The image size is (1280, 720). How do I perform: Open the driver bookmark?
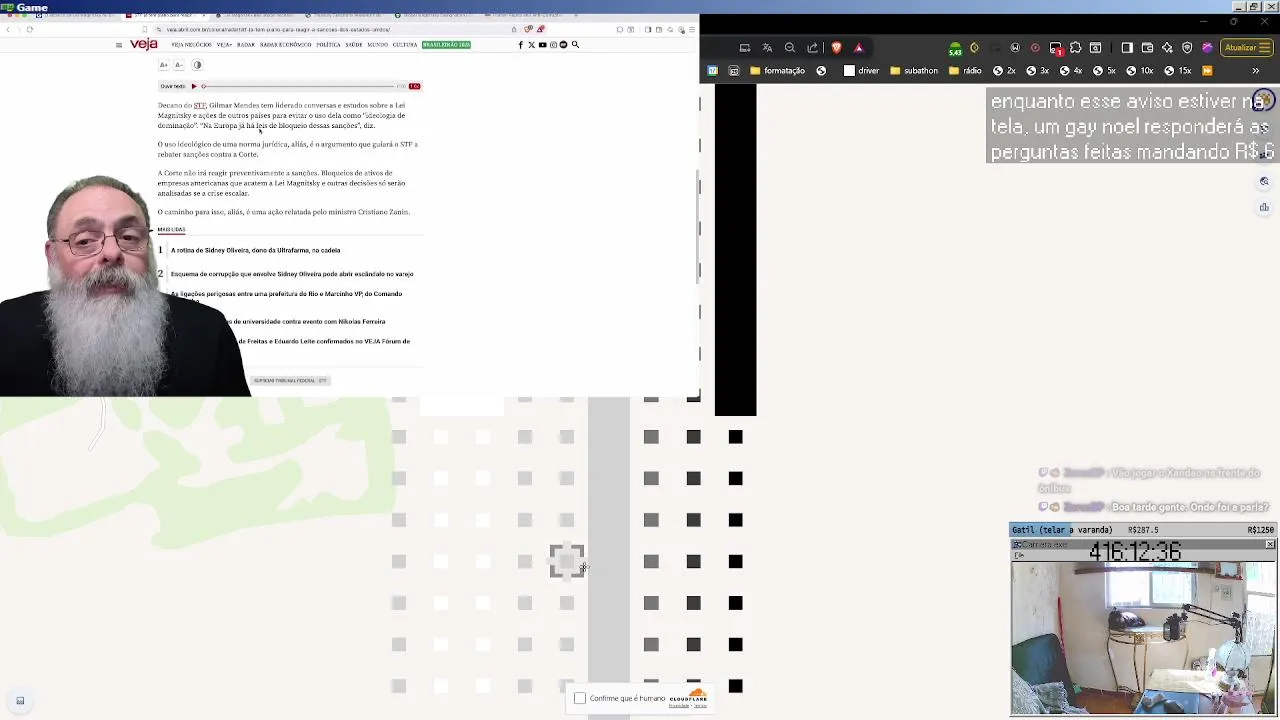[861, 71]
